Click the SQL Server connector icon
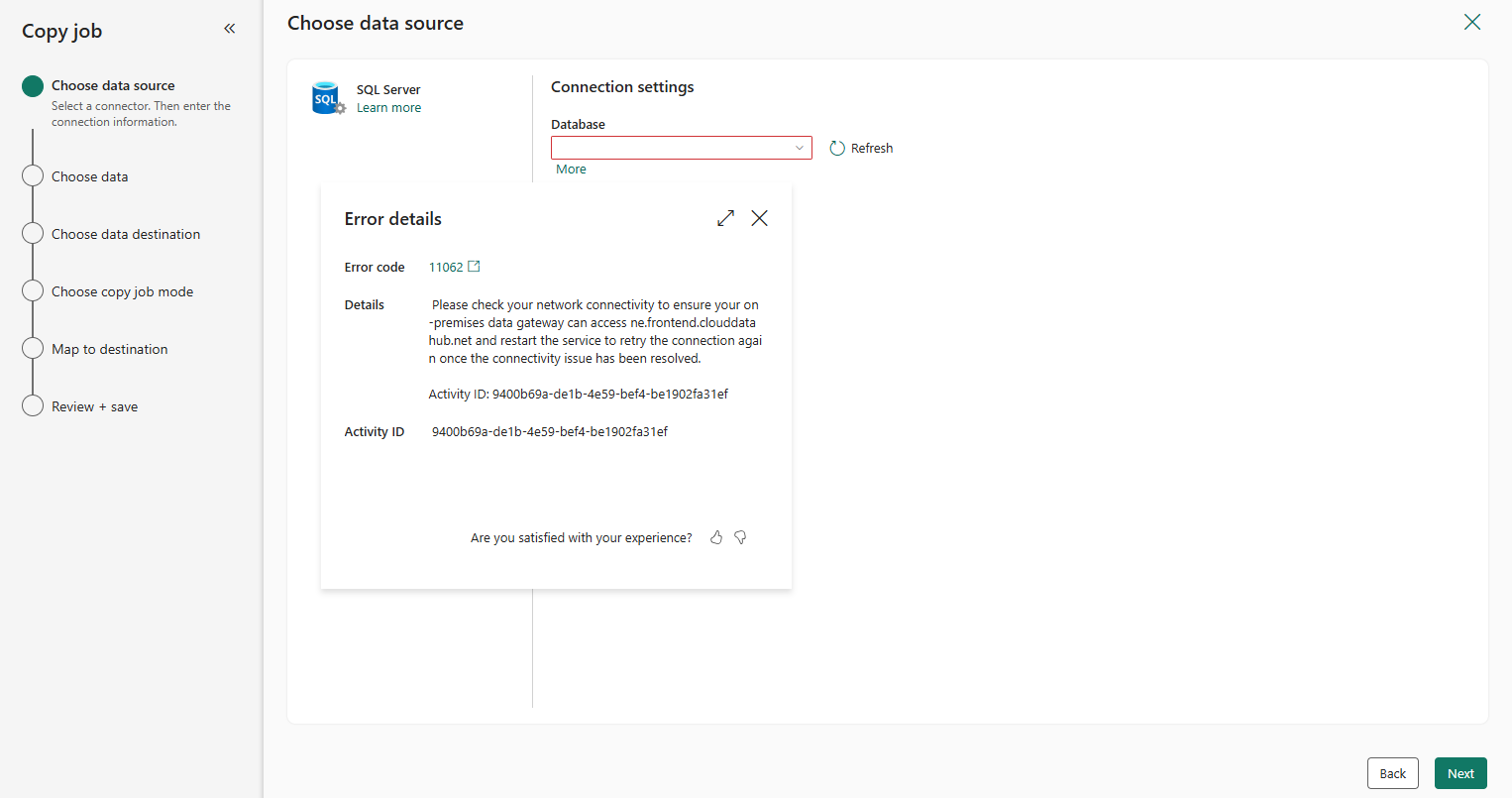 click(328, 98)
